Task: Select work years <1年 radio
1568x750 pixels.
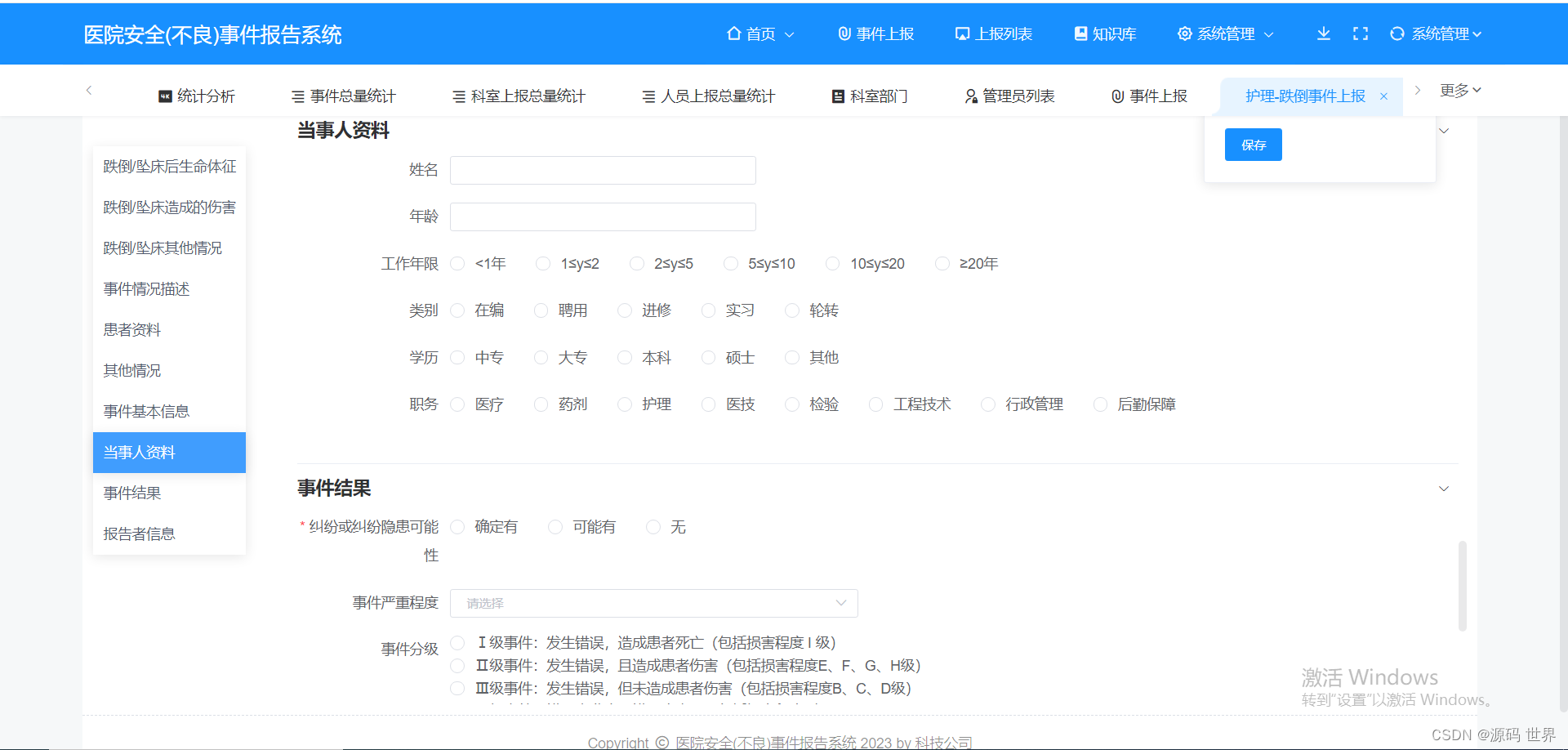Action: [x=457, y=263]
